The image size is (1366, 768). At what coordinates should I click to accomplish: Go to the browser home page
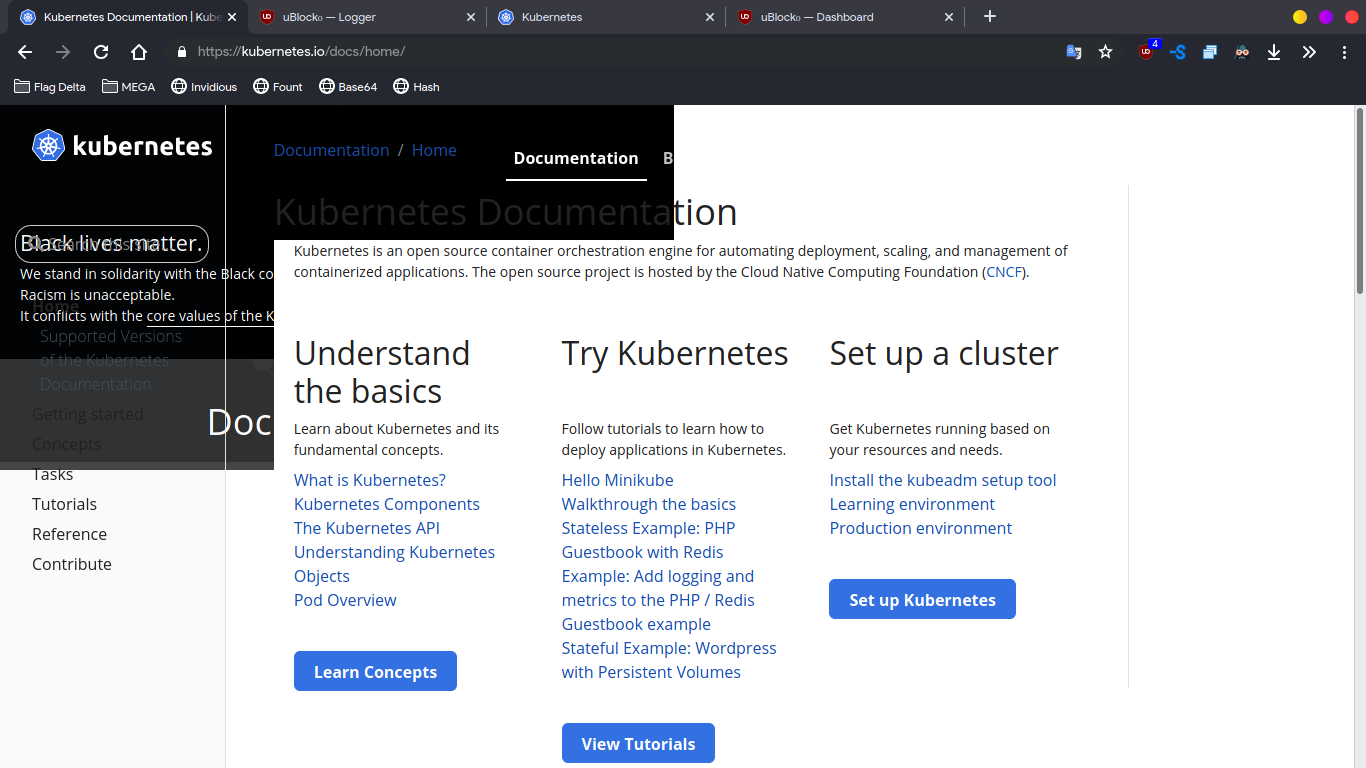139,52
